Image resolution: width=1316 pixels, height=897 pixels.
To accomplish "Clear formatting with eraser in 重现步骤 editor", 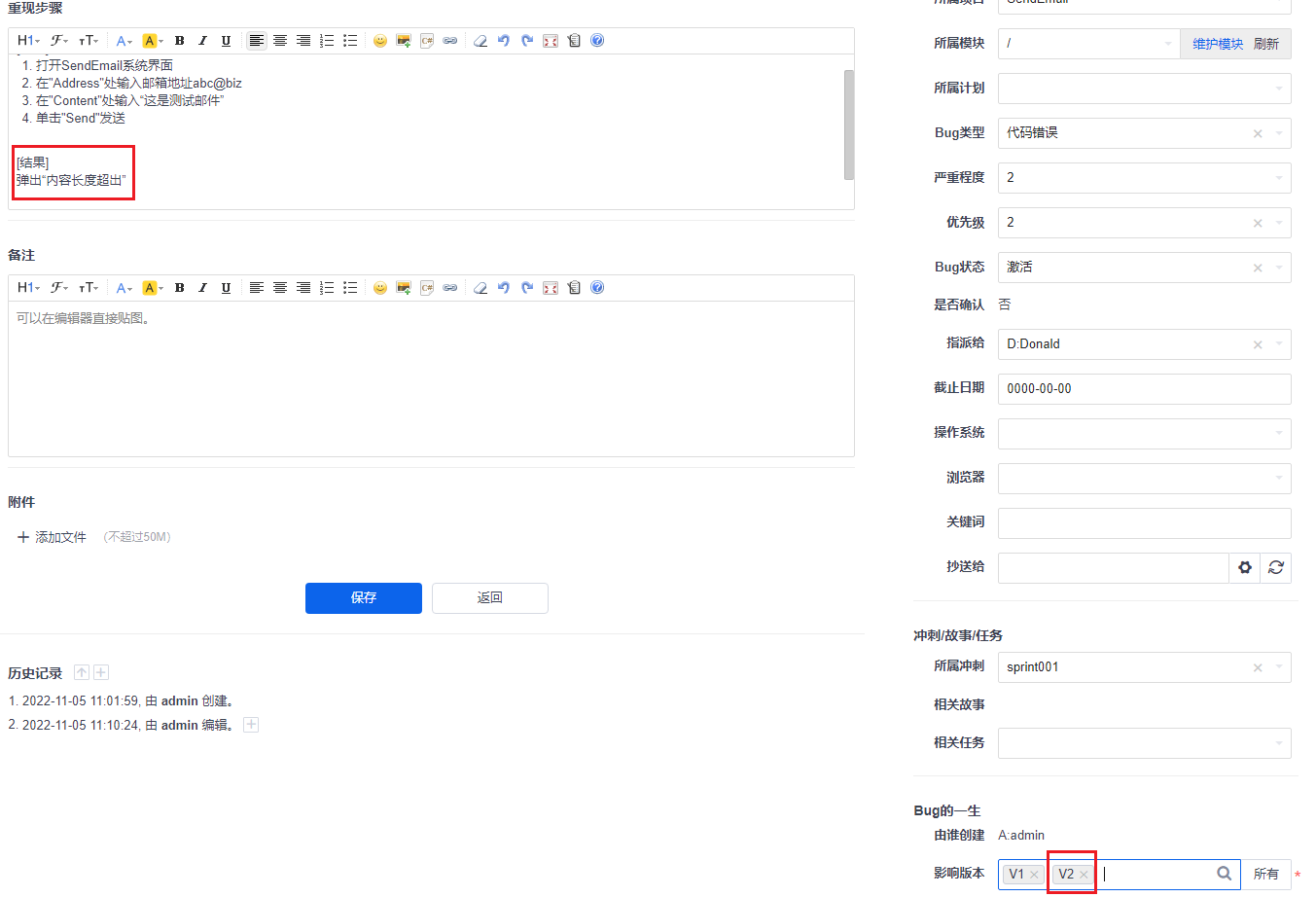I will [480, 41].
